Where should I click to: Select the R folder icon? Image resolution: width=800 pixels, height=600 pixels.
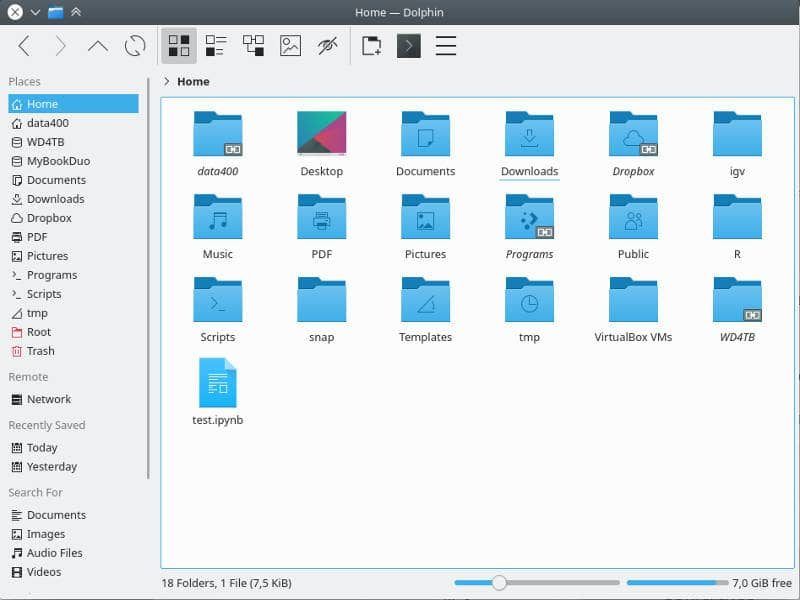[737, 217]
